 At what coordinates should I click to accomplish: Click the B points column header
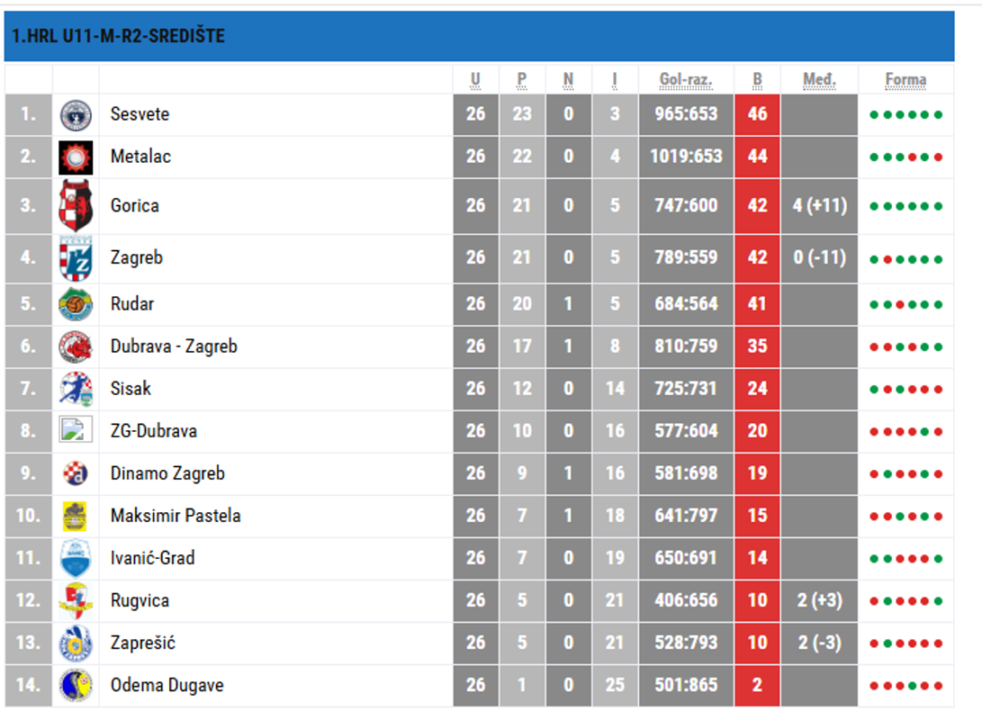(x=757, y=80)
